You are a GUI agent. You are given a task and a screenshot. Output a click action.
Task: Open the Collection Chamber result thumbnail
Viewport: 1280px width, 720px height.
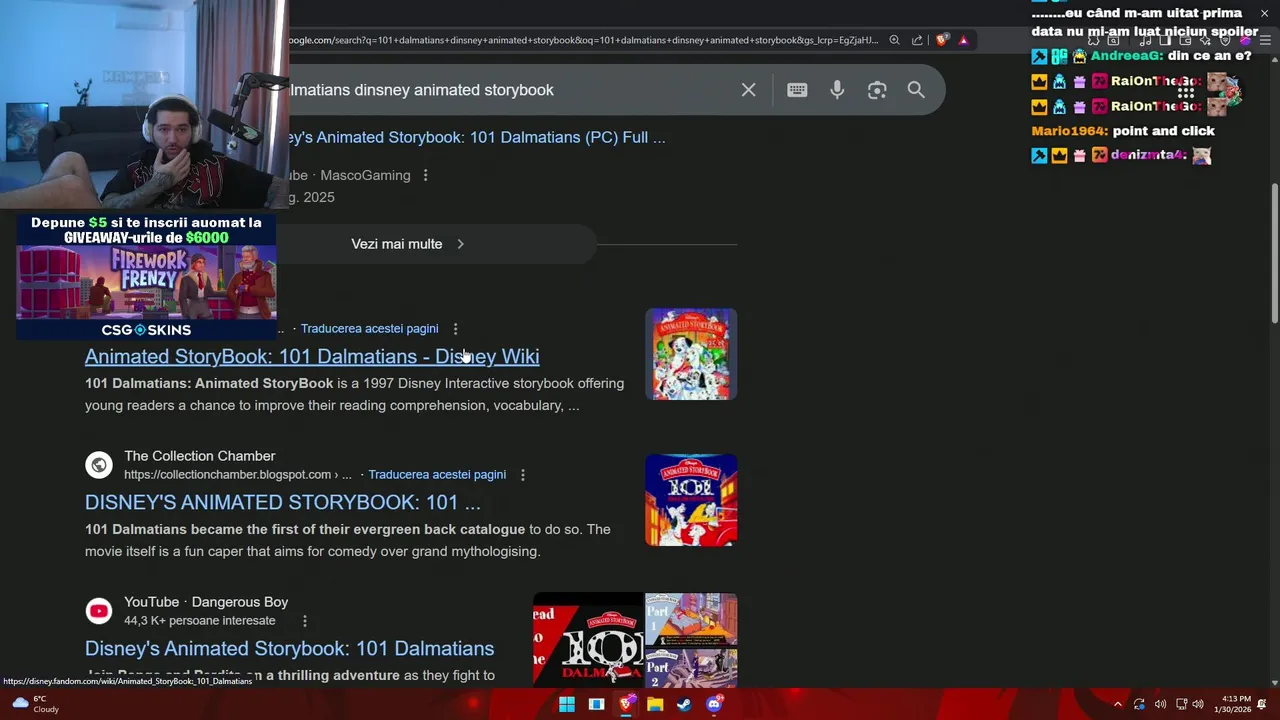point(691,500)
